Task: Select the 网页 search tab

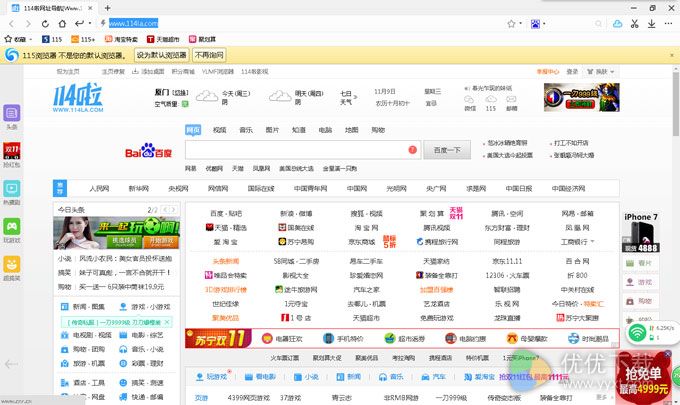Action: pyautogui.click(x=193, y=130)
